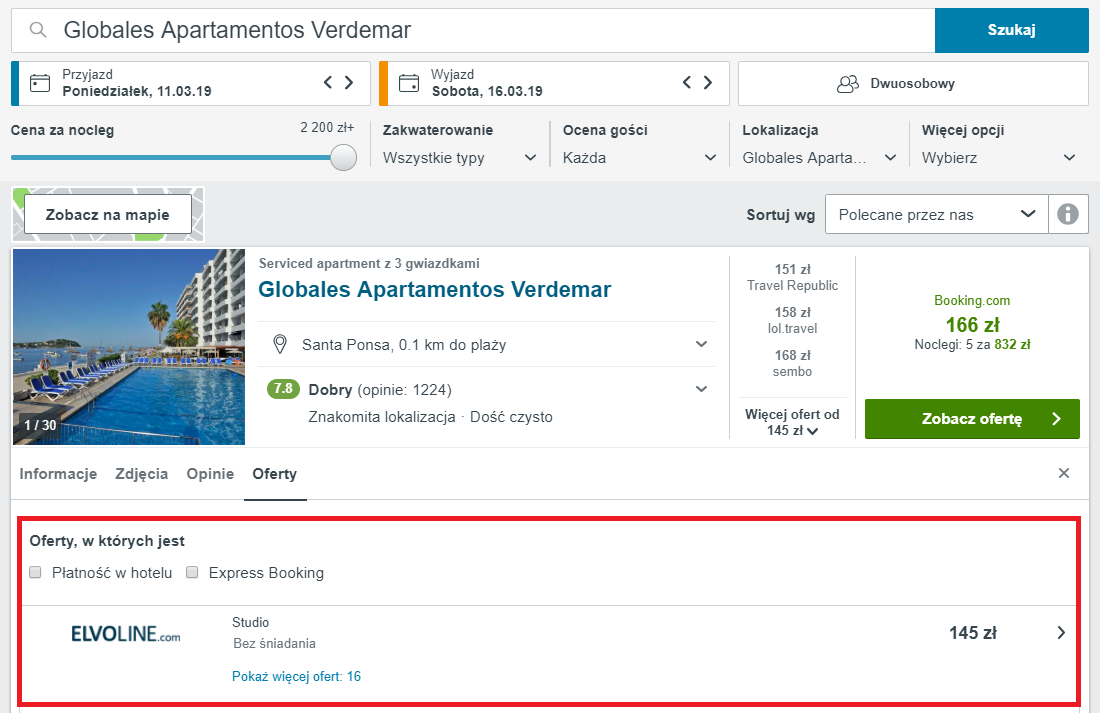This screenshot has height=713, width=1100.
Task: Click the price per night slider handle
Action: click(343, 157)
